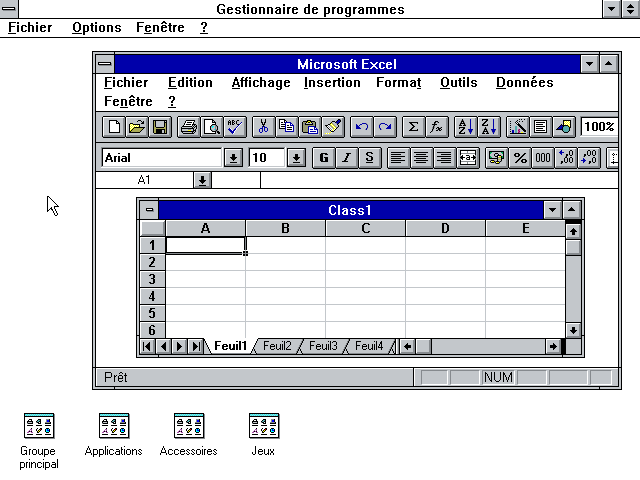Viewport: 640px width, 480px height.
Task: Sort ascending A to Z
Action: point(466,127)
